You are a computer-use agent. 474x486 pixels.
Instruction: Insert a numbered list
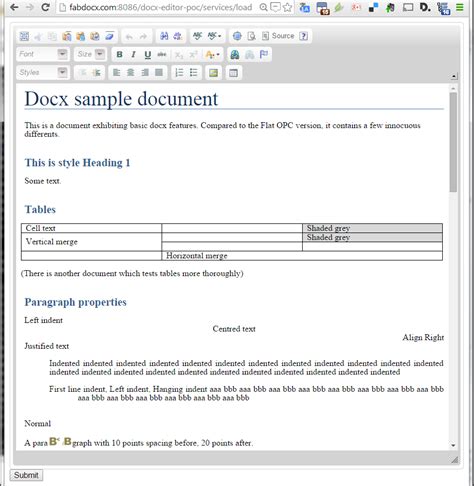click(x=179, y=72)
